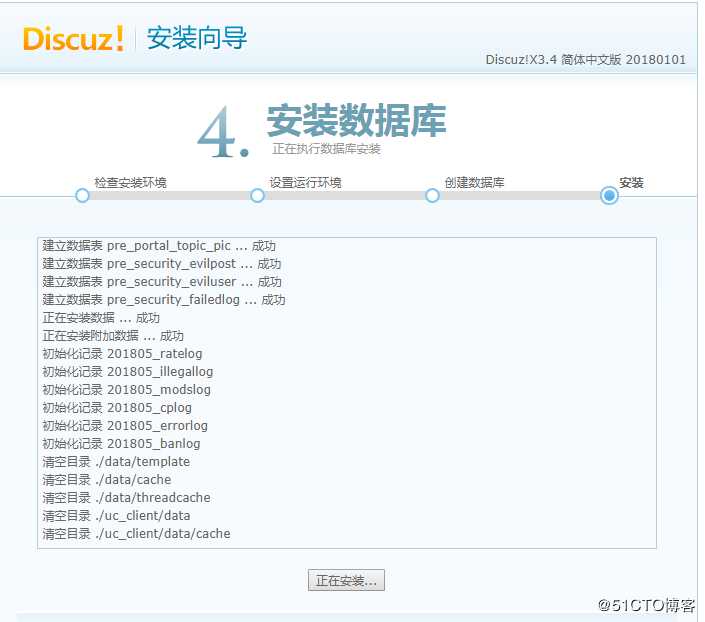Click log line 正在安装附加数据 ... 成功
Image resolution: width=705 pixels, height=622 pixels.
113,336
